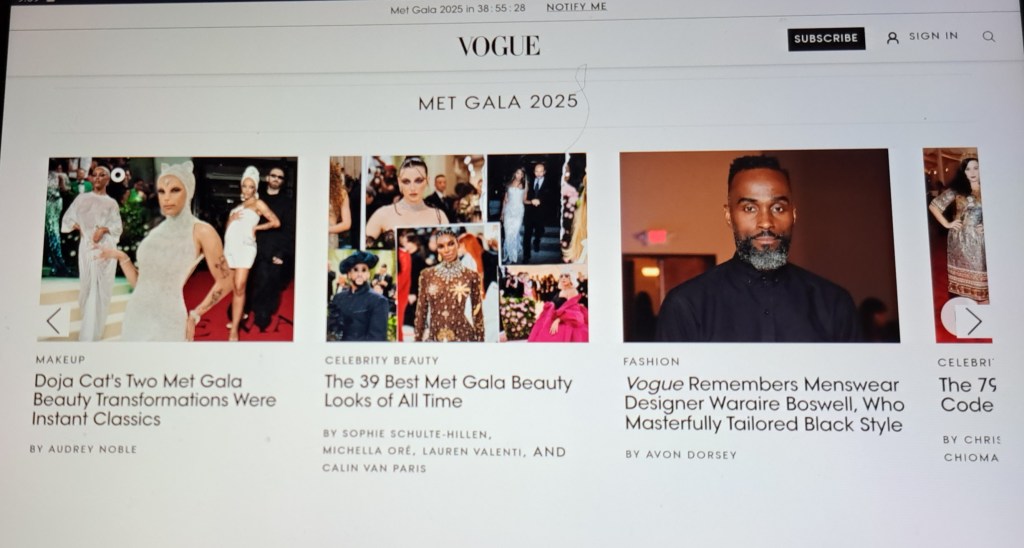
Task: Click the Doja Cat red carpet thumbnail
Action: tap(167, 249)
